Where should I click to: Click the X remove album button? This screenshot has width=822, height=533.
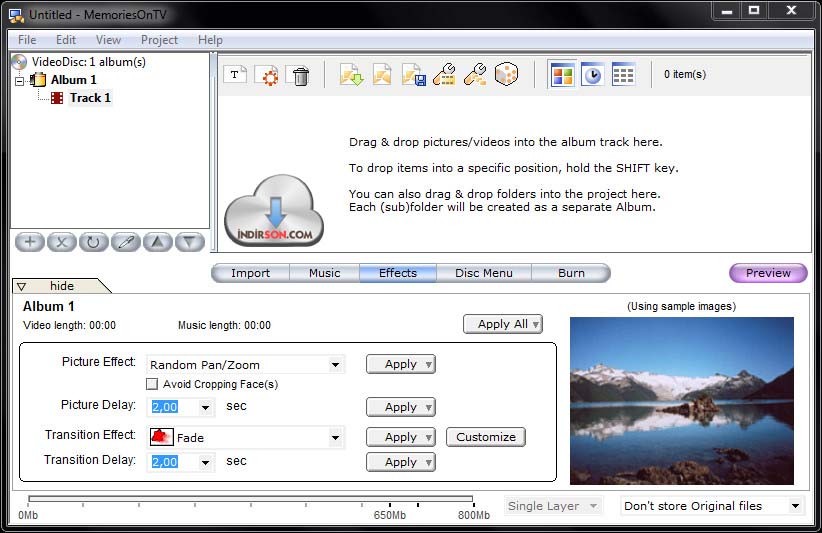62,242
